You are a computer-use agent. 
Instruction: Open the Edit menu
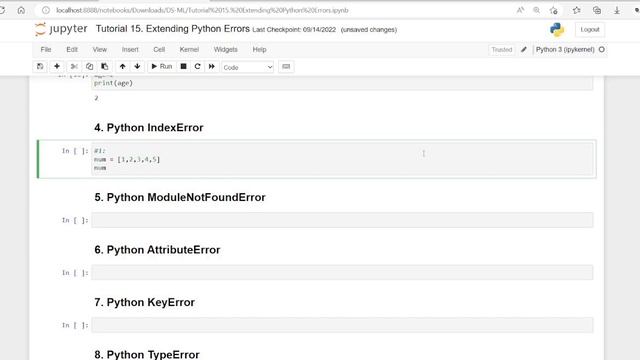(x=72, y=49)
